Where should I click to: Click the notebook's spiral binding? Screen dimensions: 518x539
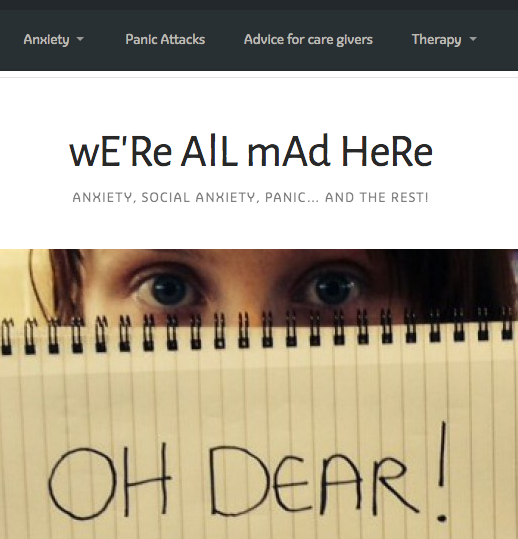[x=259, y=332]
